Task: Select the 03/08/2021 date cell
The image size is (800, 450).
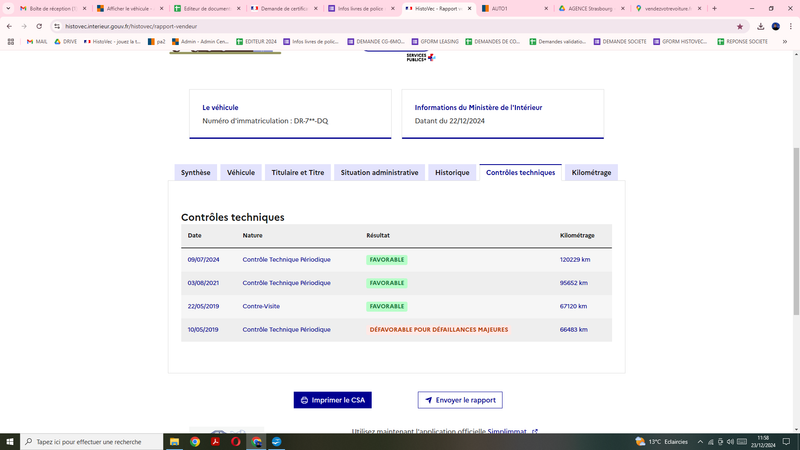Action: tap(204, 283)
